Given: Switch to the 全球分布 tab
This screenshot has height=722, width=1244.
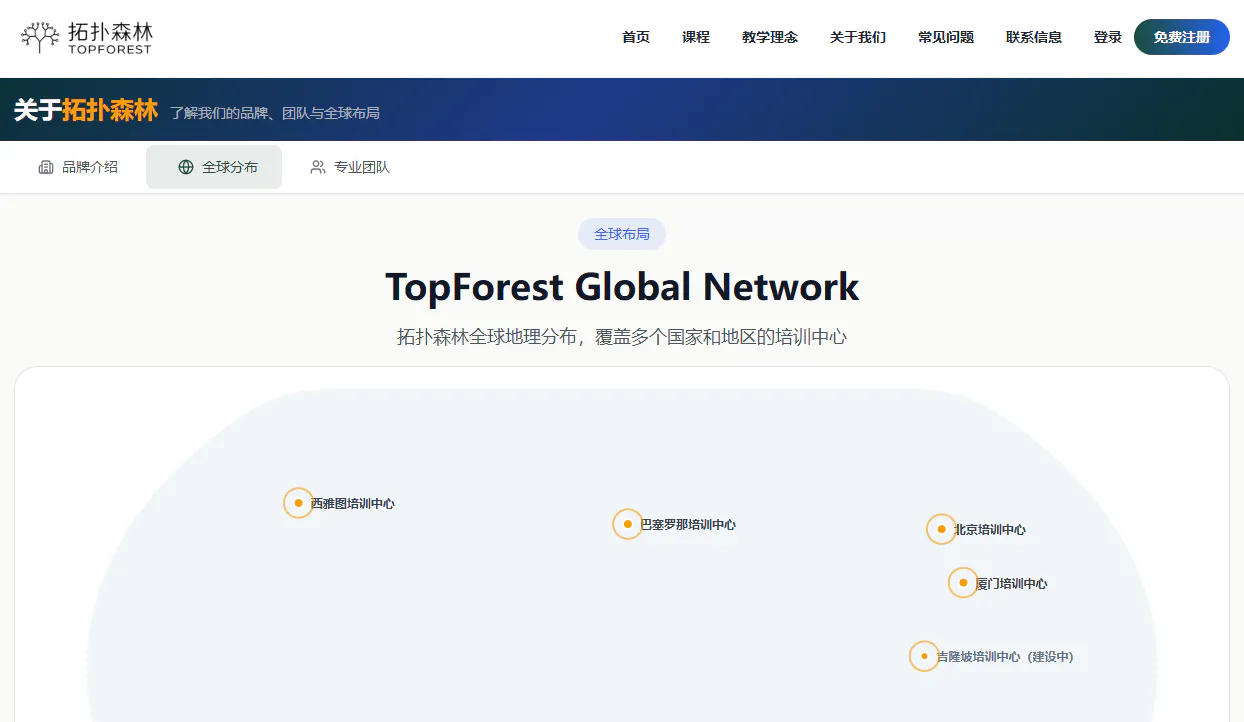Looking at the screenshot, I should pos(214,167).
